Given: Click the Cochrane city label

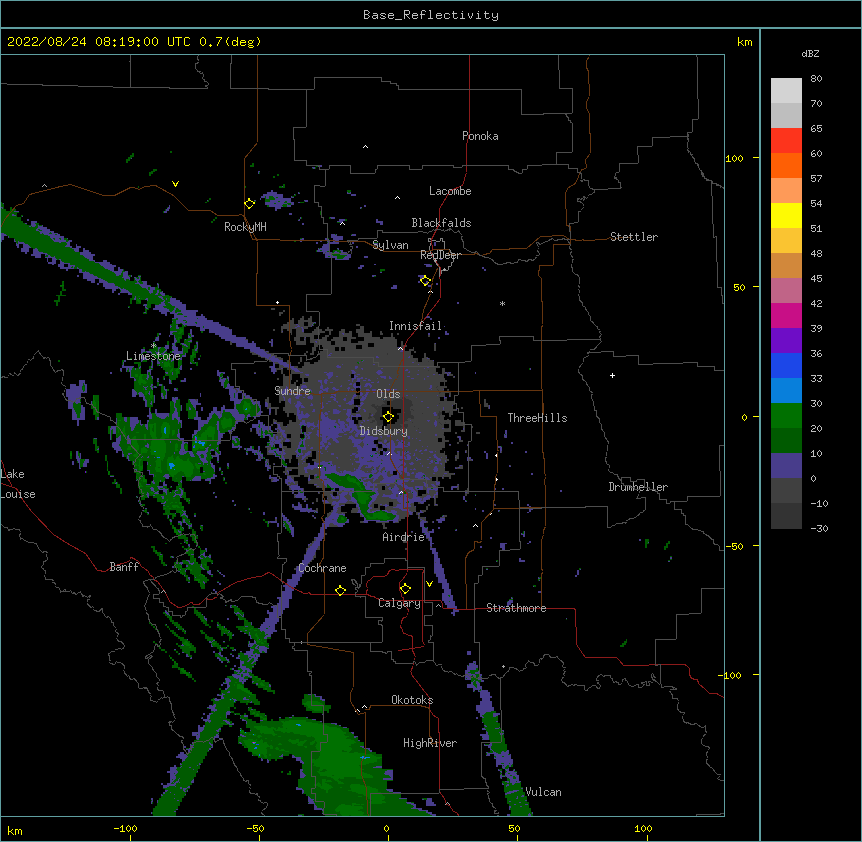Looking at the screenshot, I should [x=322, y=568].
